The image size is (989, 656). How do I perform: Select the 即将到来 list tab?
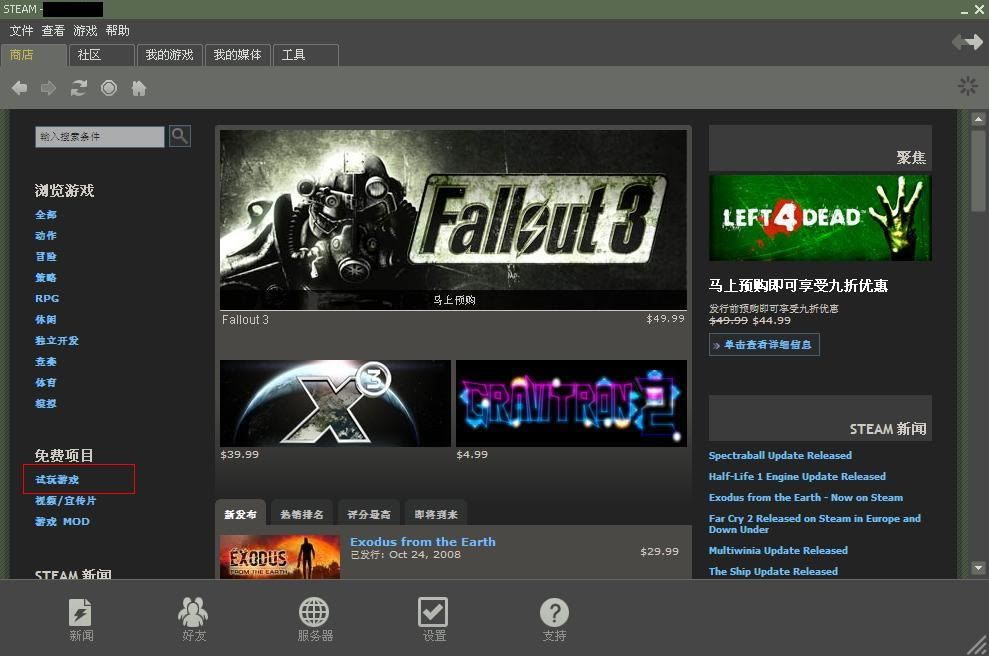(436, 514)
